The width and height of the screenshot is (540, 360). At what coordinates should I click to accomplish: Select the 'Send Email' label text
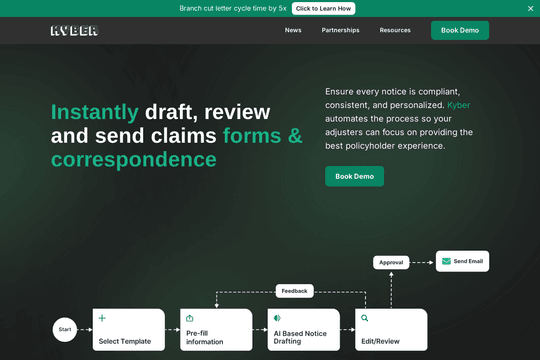[x=468, y=261]
